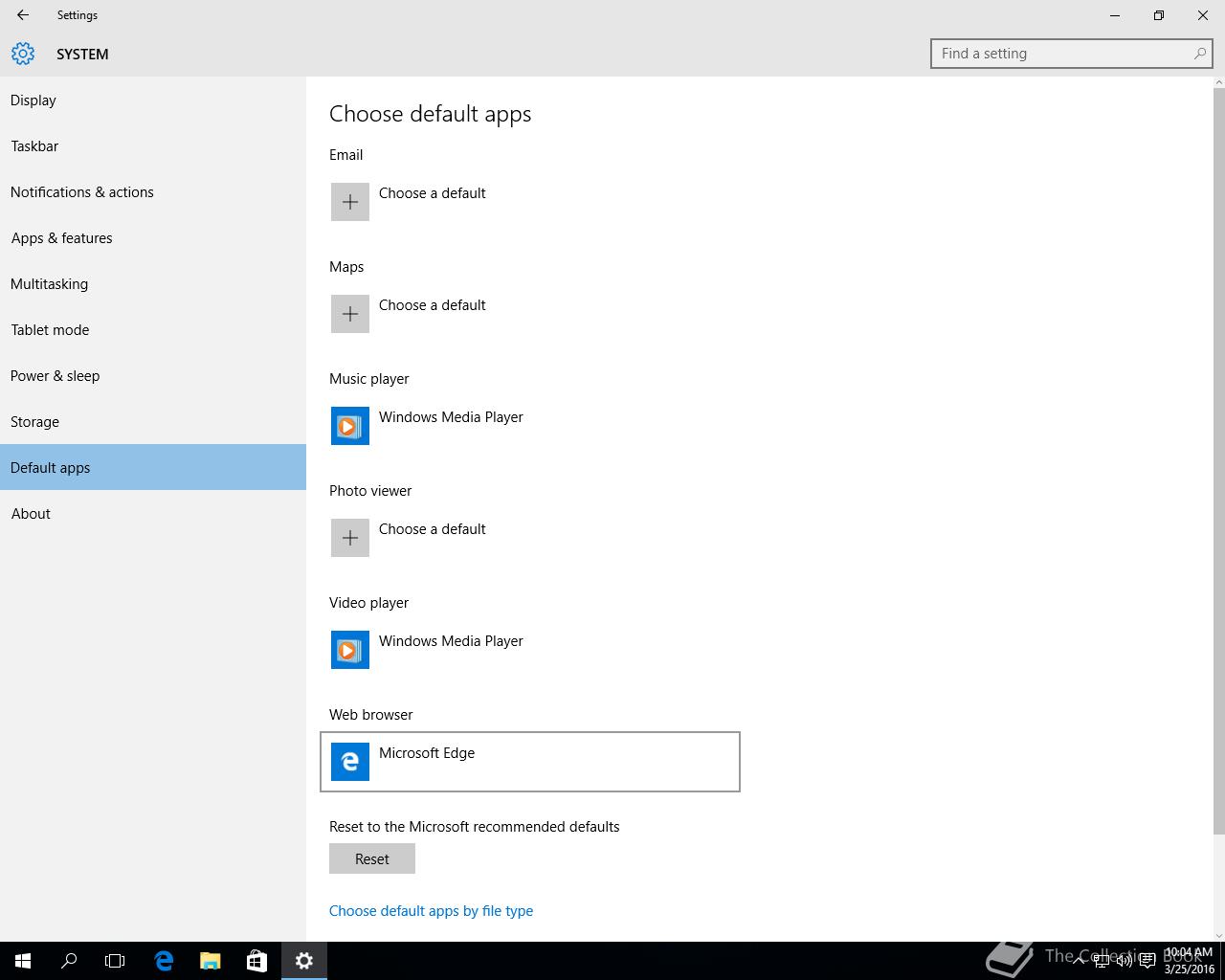
Task: Click Choose a default under Email
Action: 432,192
